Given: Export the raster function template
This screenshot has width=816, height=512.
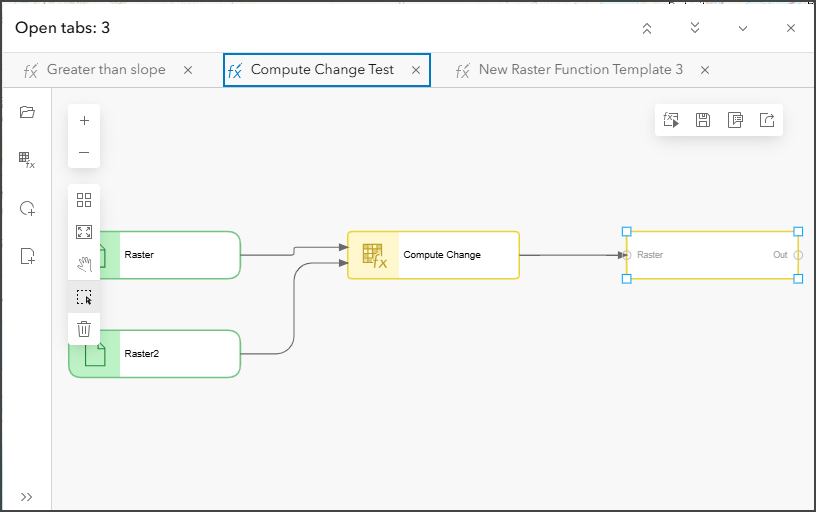Looking at the screenshot, I should 767,120.
